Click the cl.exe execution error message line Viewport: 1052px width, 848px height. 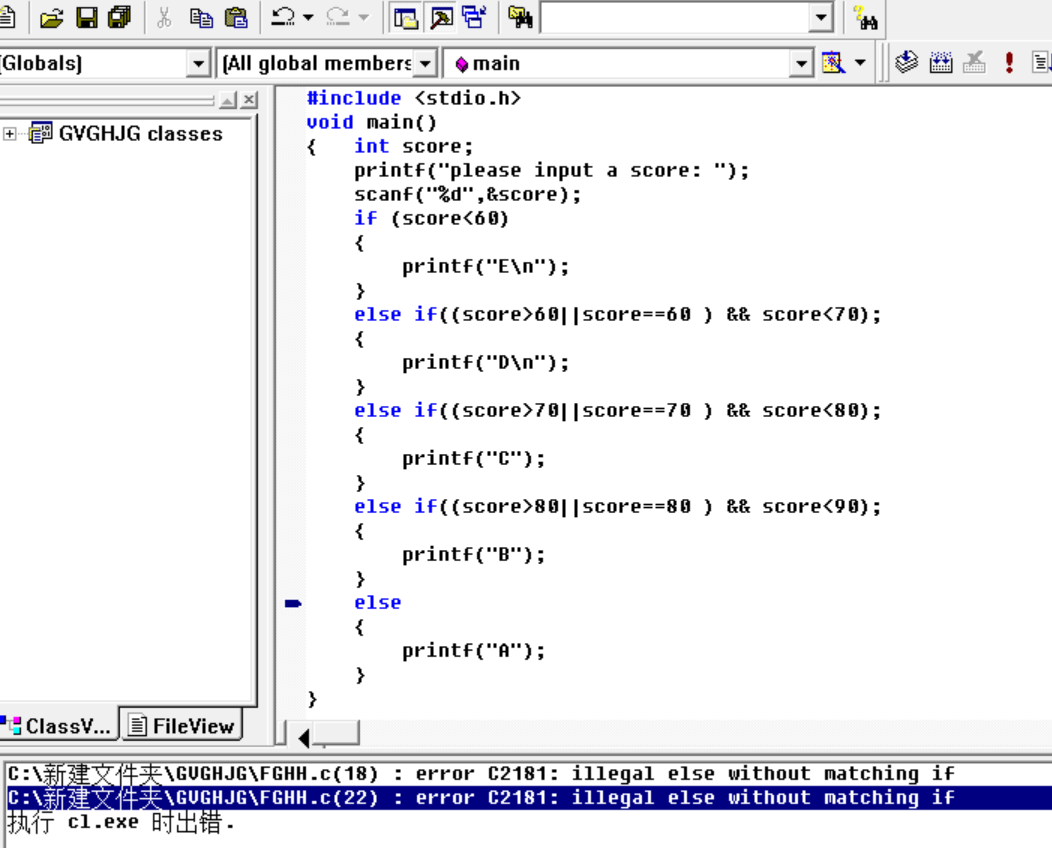point(121,823)
